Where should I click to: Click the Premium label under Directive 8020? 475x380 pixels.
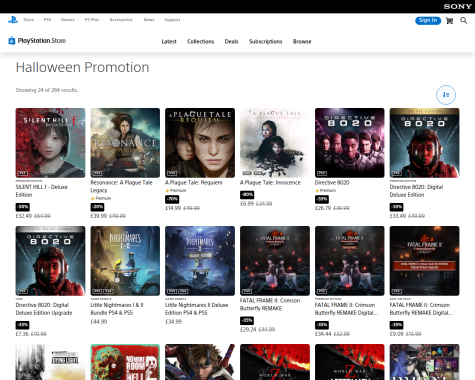[325, 190]
